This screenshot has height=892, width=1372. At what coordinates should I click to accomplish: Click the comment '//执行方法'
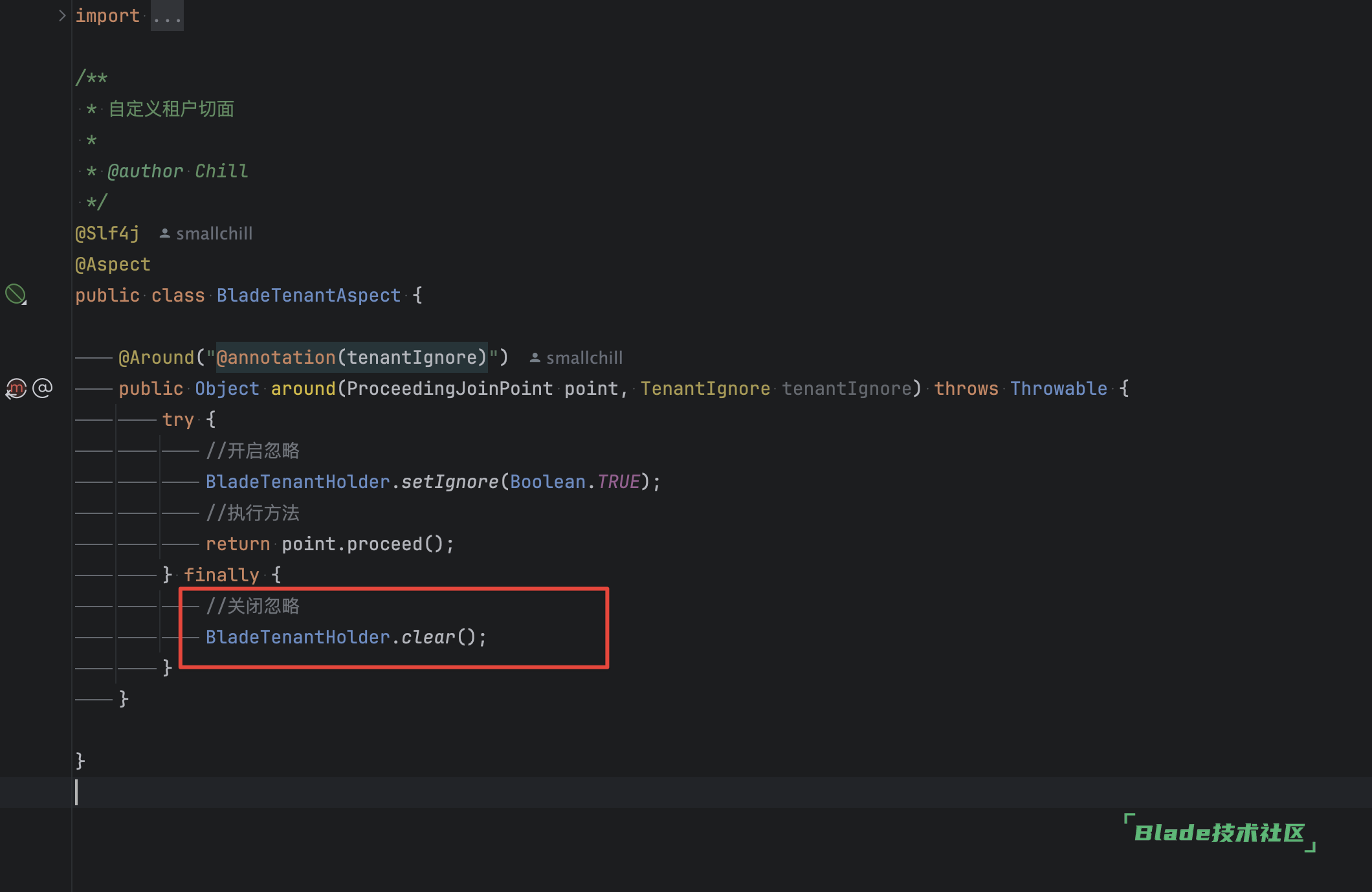(252, 513)
